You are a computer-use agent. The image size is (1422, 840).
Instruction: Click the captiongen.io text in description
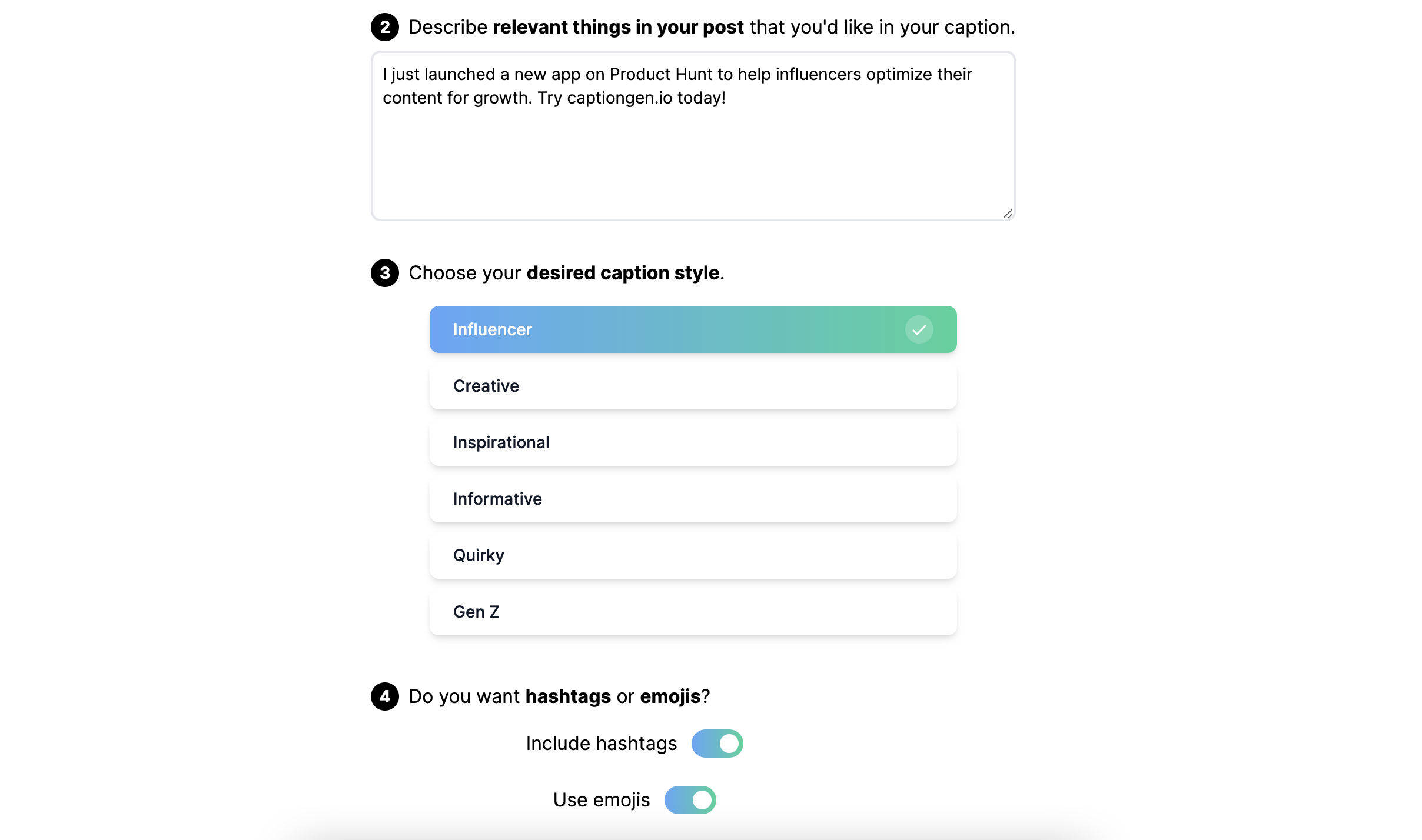[619, 98]
